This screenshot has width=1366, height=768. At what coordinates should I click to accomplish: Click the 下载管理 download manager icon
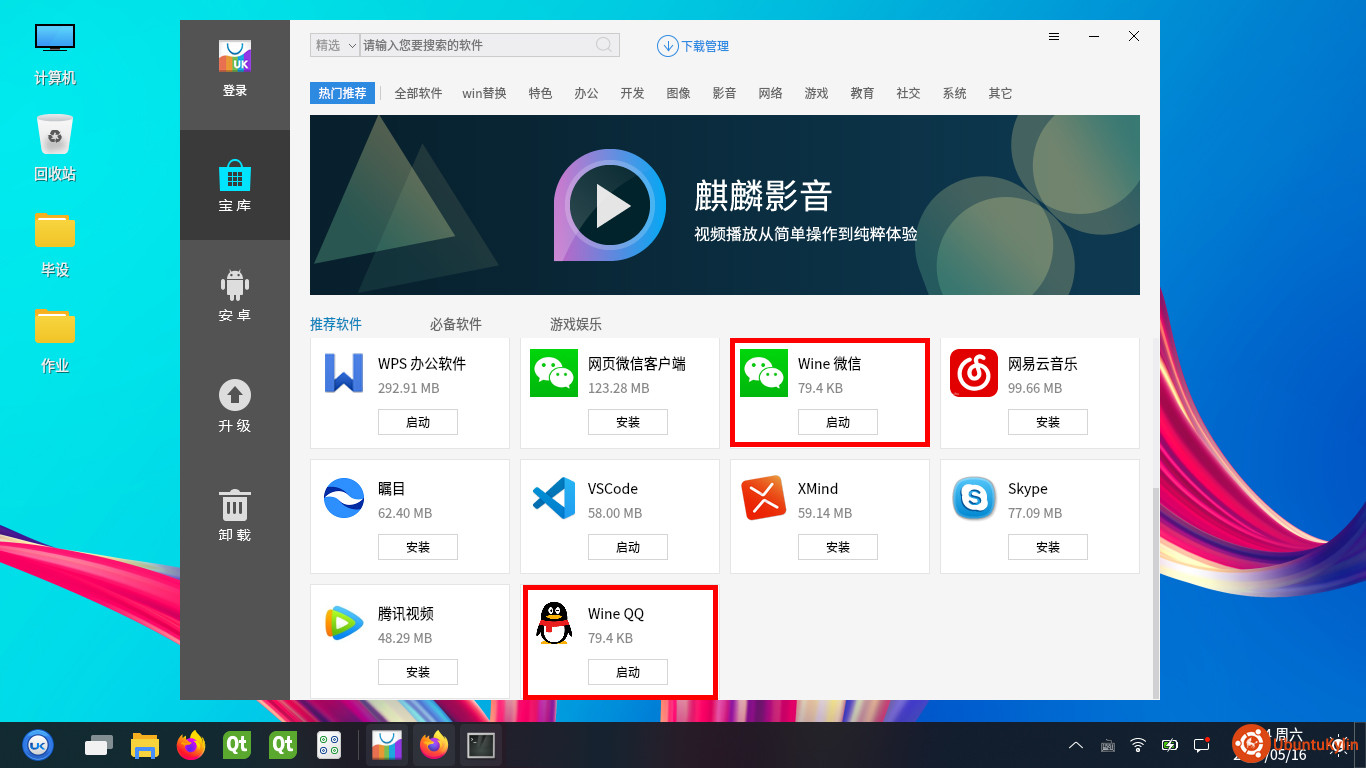(667, 46)
